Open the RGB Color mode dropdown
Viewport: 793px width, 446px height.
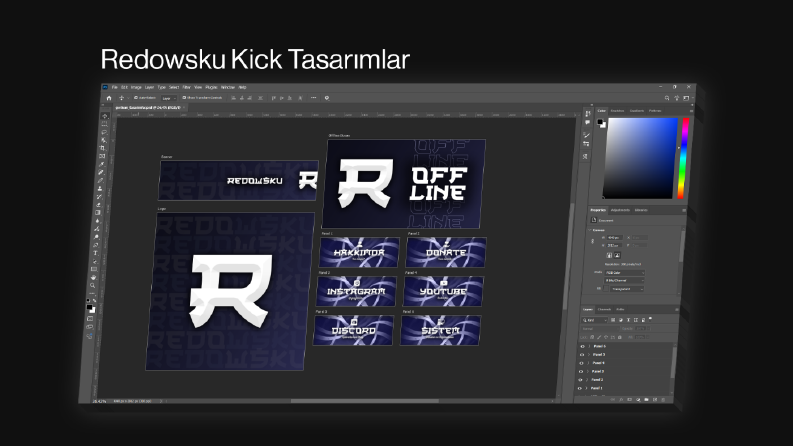(x=625, y=273)
